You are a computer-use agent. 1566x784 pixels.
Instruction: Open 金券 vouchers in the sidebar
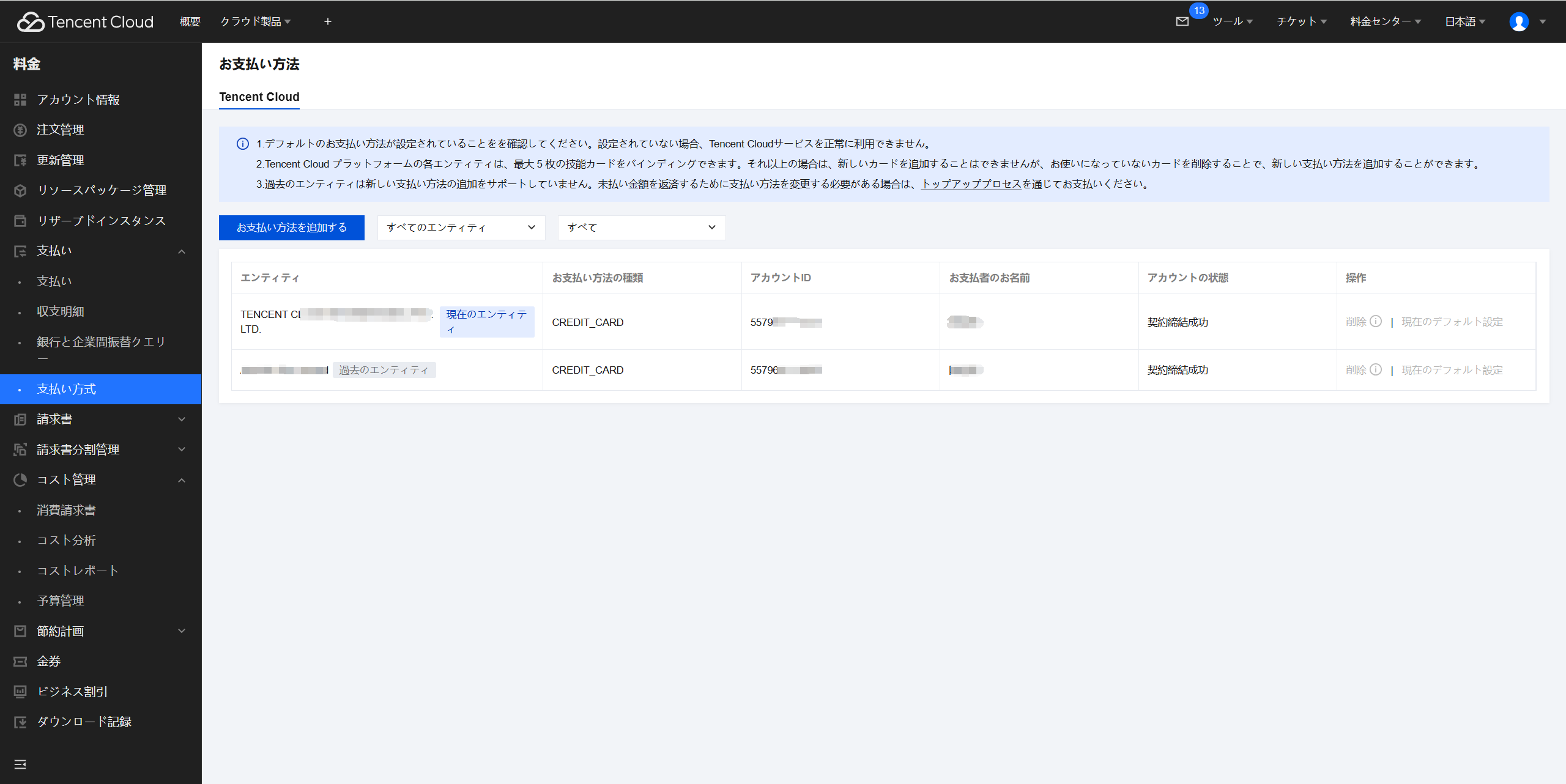[49, 661]
